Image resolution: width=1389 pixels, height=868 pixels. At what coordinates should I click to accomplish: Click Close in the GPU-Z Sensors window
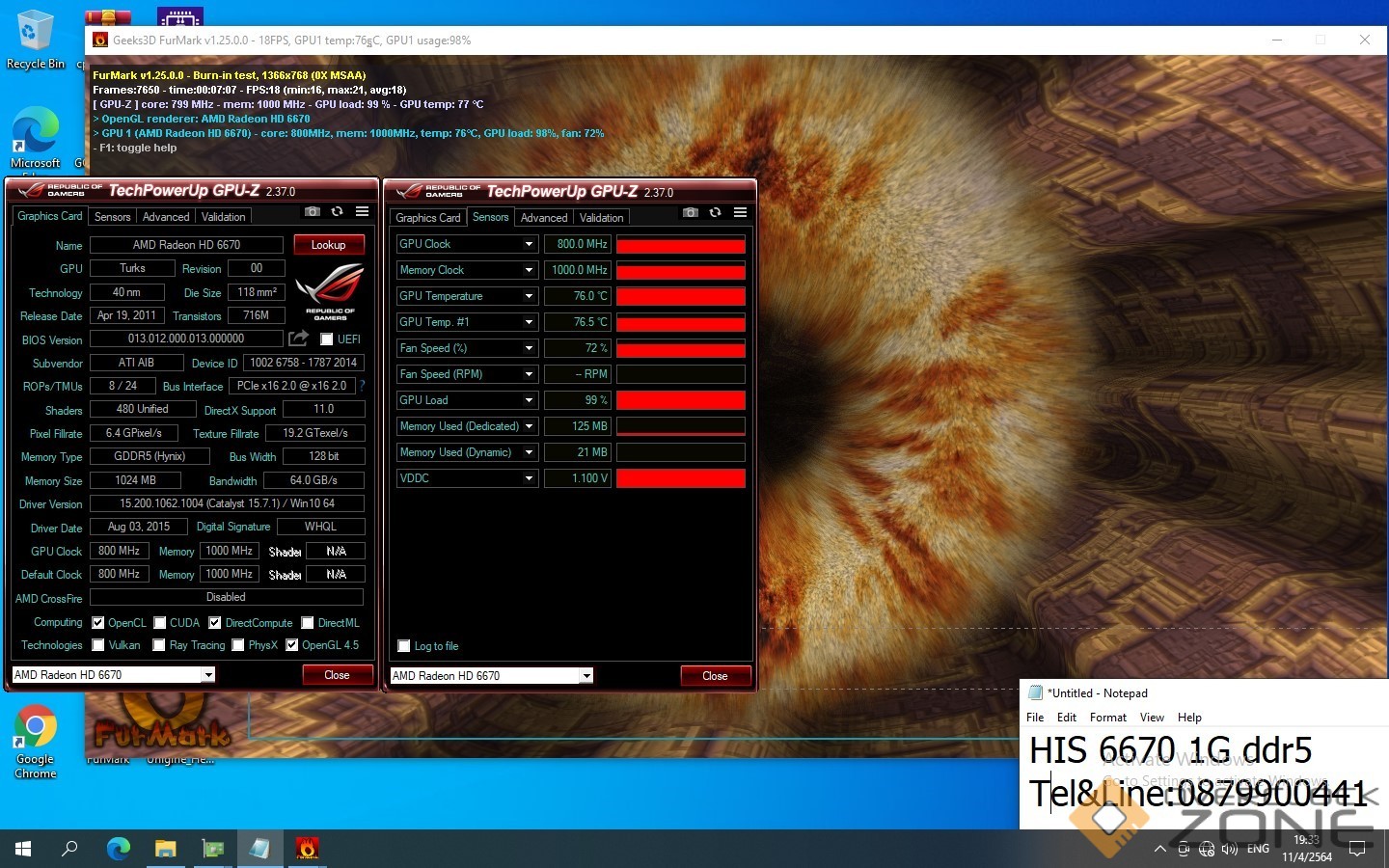[715, 676]
